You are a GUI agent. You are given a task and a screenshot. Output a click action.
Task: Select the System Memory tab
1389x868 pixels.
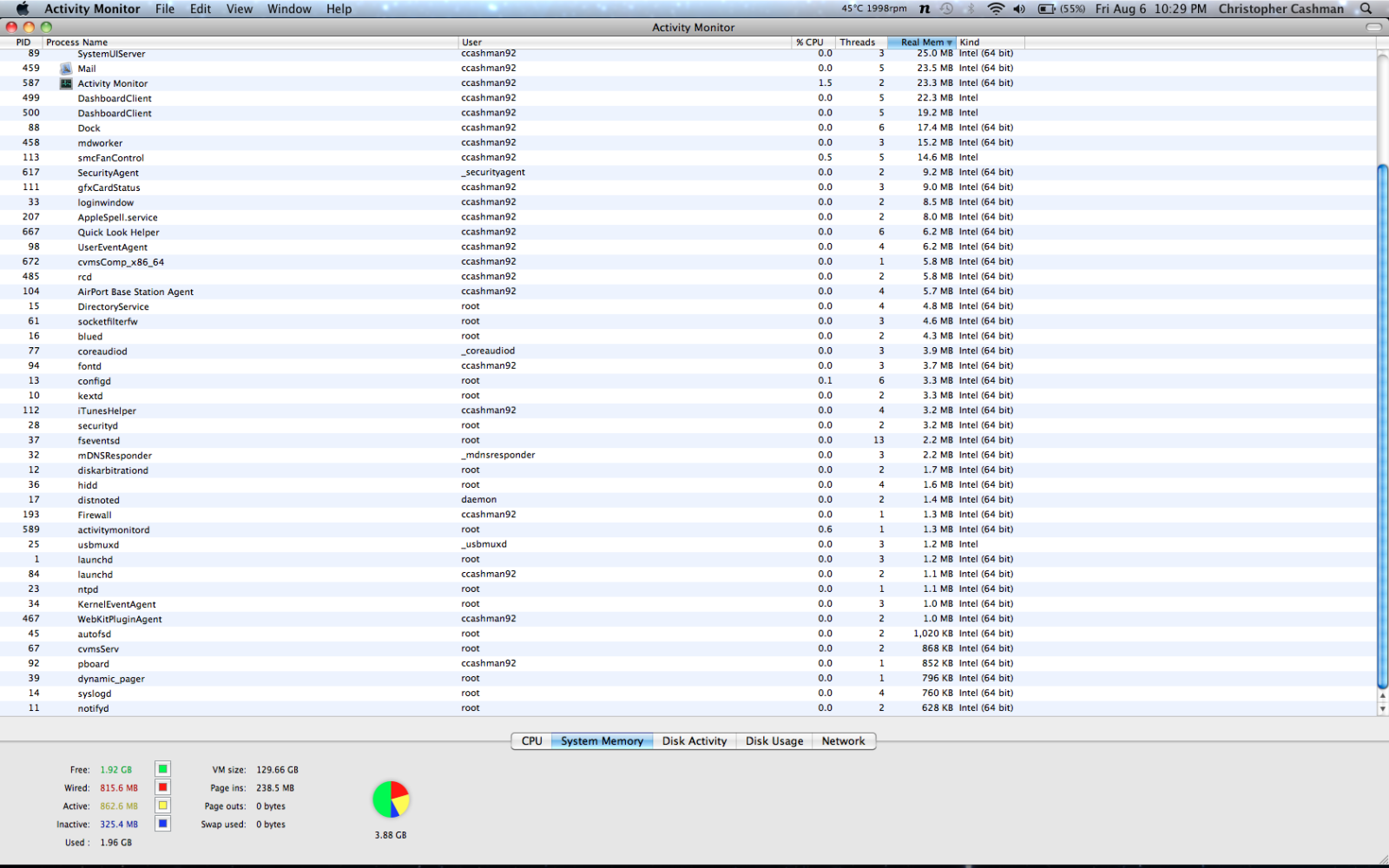(602, 741)
